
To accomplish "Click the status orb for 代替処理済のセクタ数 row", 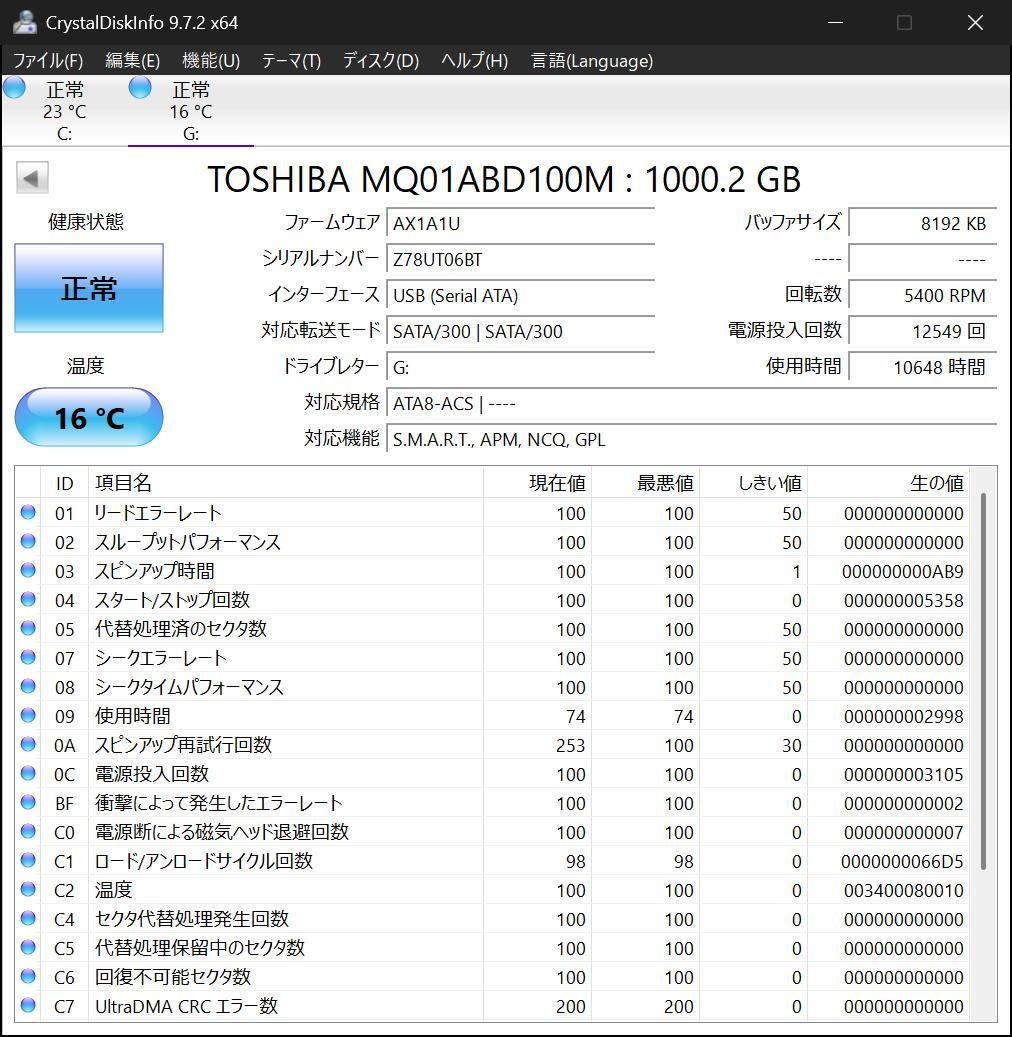I will pyautogui.click(x=28, y=629).
